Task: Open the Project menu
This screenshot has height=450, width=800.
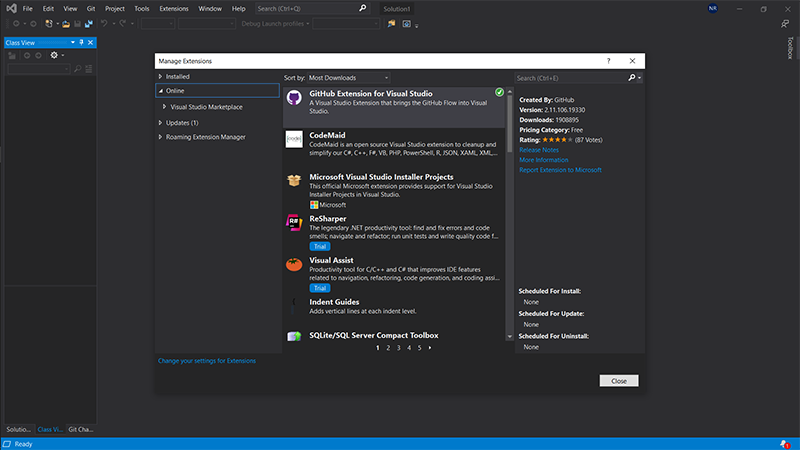Action: tap(114, 8)
